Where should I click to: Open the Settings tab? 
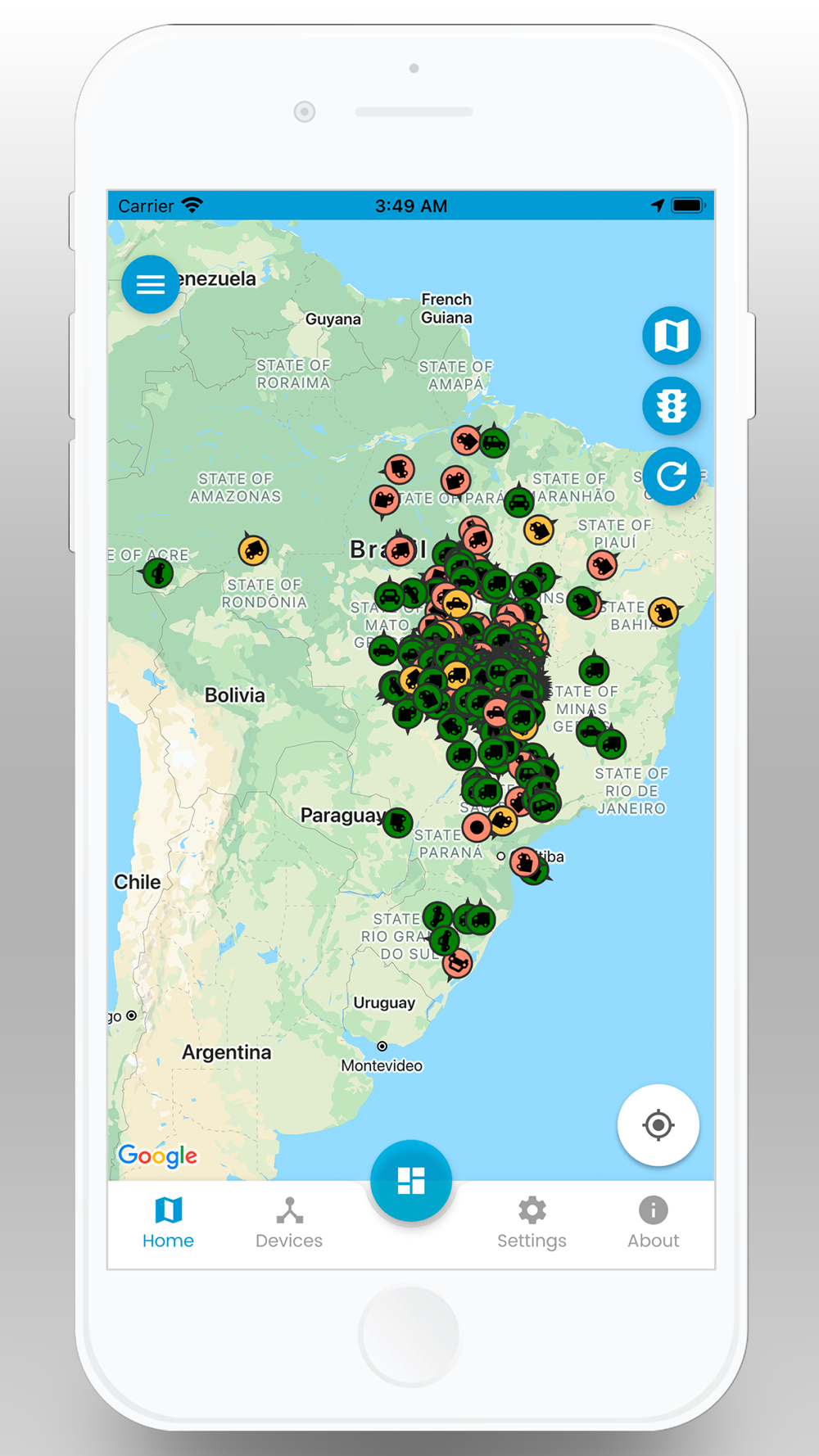point(532,1223)
